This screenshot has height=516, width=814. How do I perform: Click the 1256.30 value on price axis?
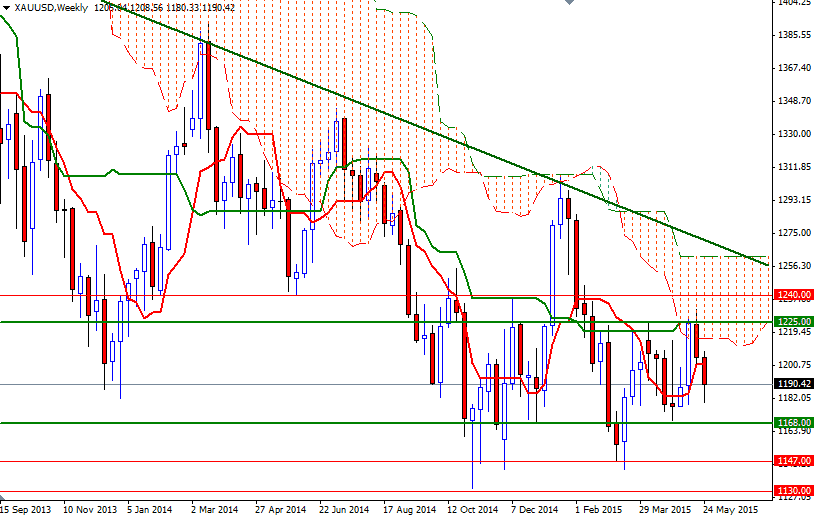[794, 266]
